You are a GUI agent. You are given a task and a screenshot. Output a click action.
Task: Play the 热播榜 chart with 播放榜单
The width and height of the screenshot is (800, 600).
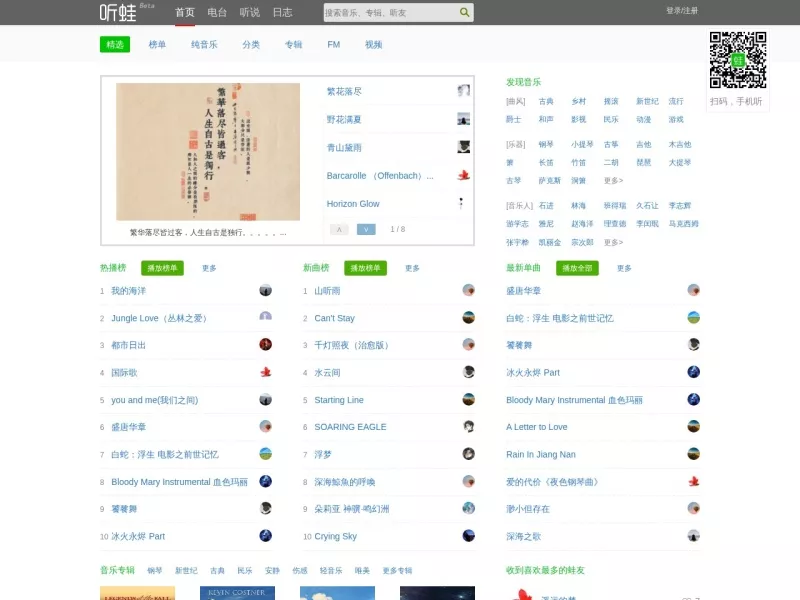[x=162, y=268]
